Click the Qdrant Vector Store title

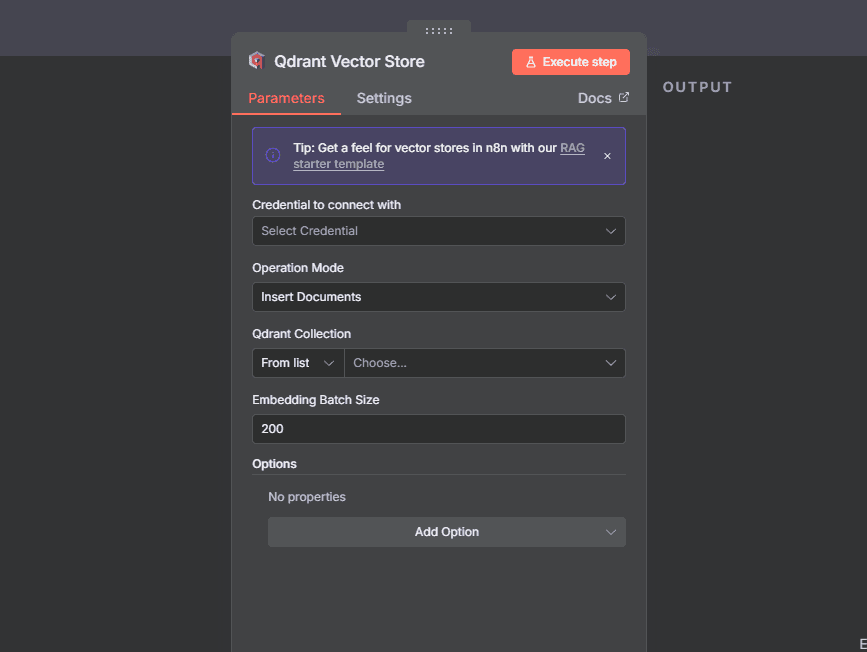tap(349, 61)
